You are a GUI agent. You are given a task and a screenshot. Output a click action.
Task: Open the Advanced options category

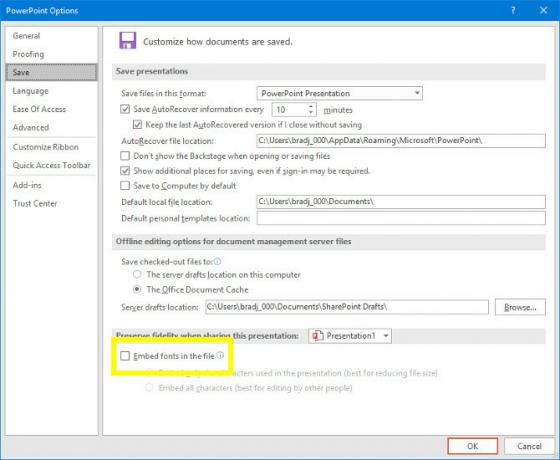pyautogui.click(x=31, y=128)
